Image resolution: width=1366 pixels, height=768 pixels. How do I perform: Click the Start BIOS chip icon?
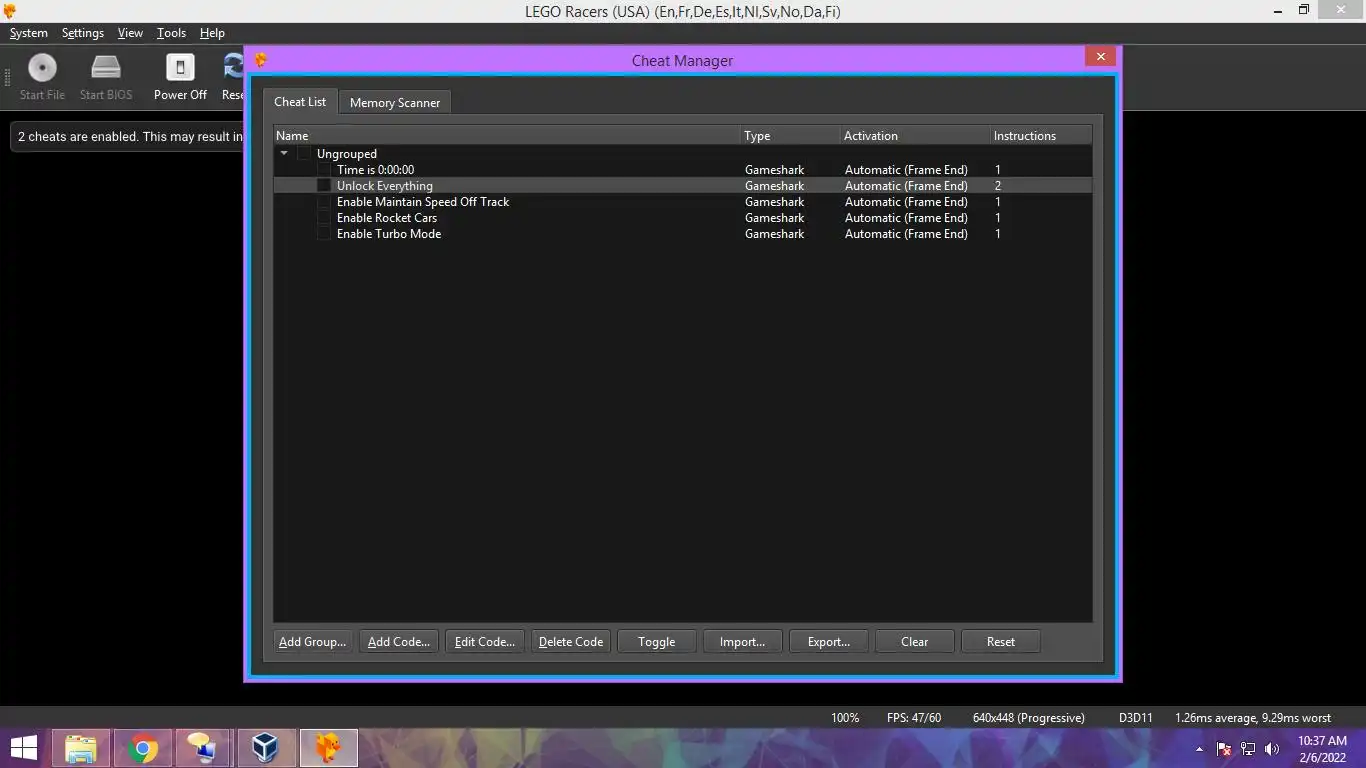(106, 68)
